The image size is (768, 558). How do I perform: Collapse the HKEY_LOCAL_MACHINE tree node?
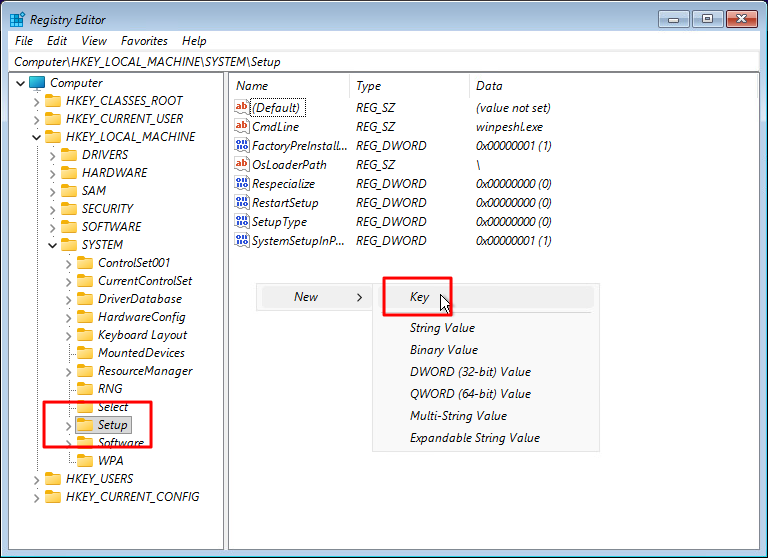(37, 137)
